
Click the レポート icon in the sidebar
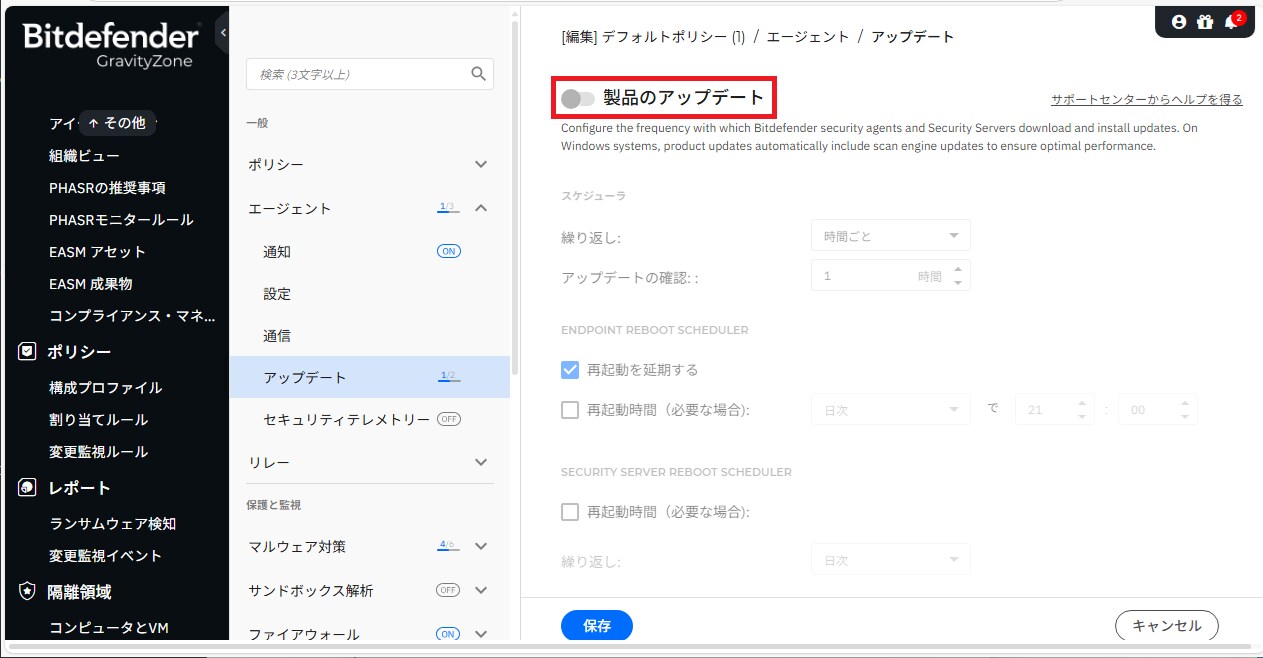(x=27, y=488)
